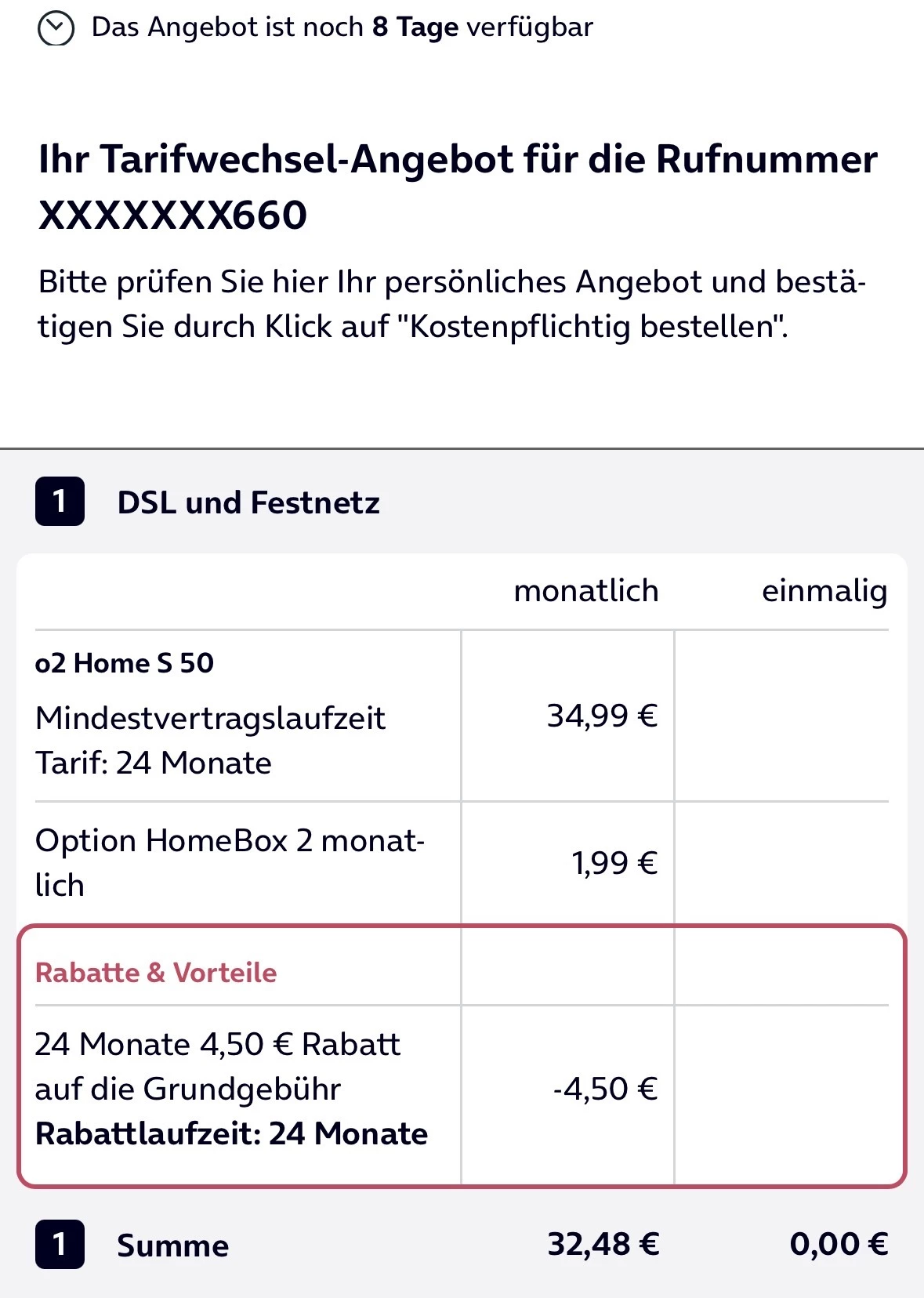This screenshot has height=1298, width=924.
Task: Click the 32,48 € monthly sum
Action: click(603, 1244)
